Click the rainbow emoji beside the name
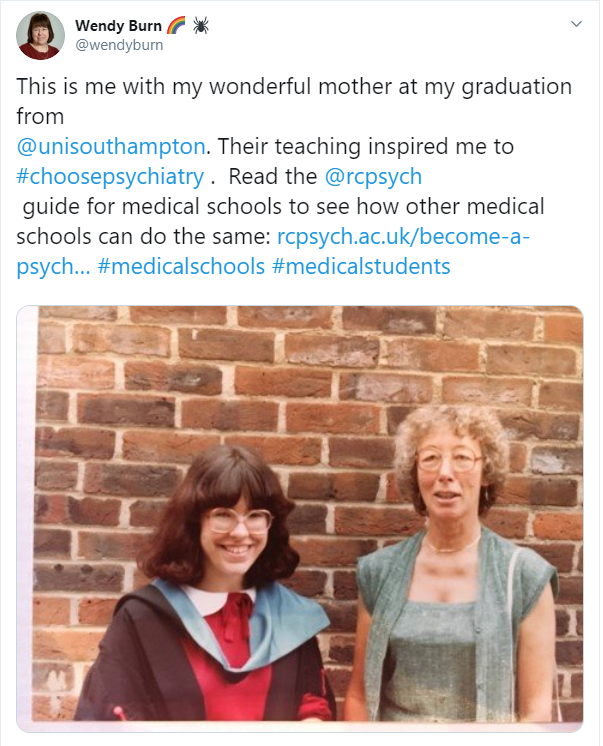The height and width of the screenshot is (746, 603). pos(175,24)
